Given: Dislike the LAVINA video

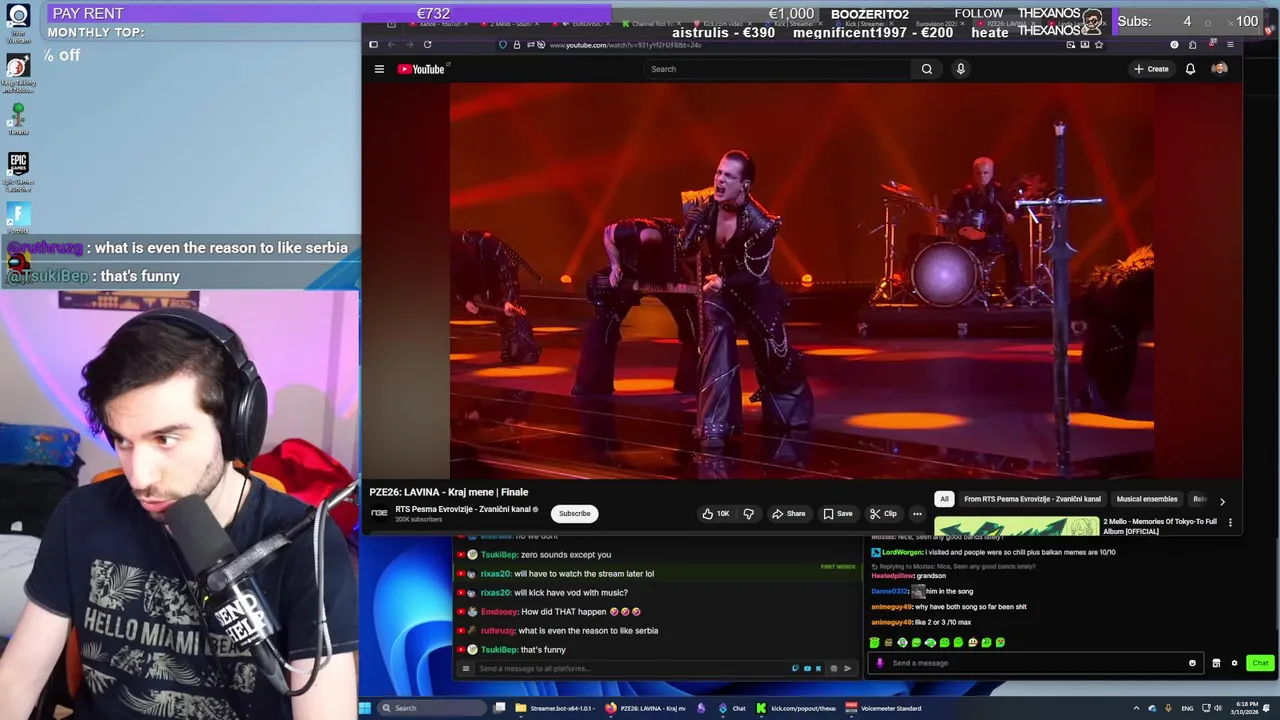Looking at the screenshot, I should pos(748,513).
